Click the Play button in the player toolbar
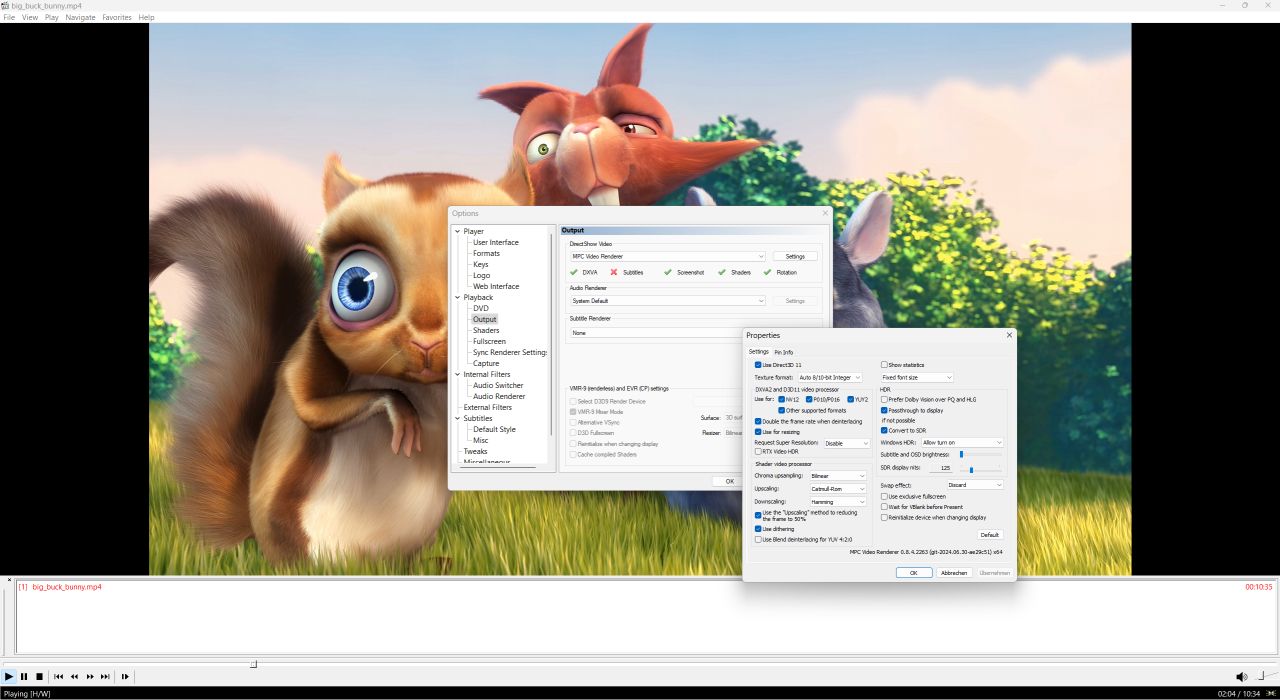This screenshot has width=1280, height=700. tap(9, 677)
